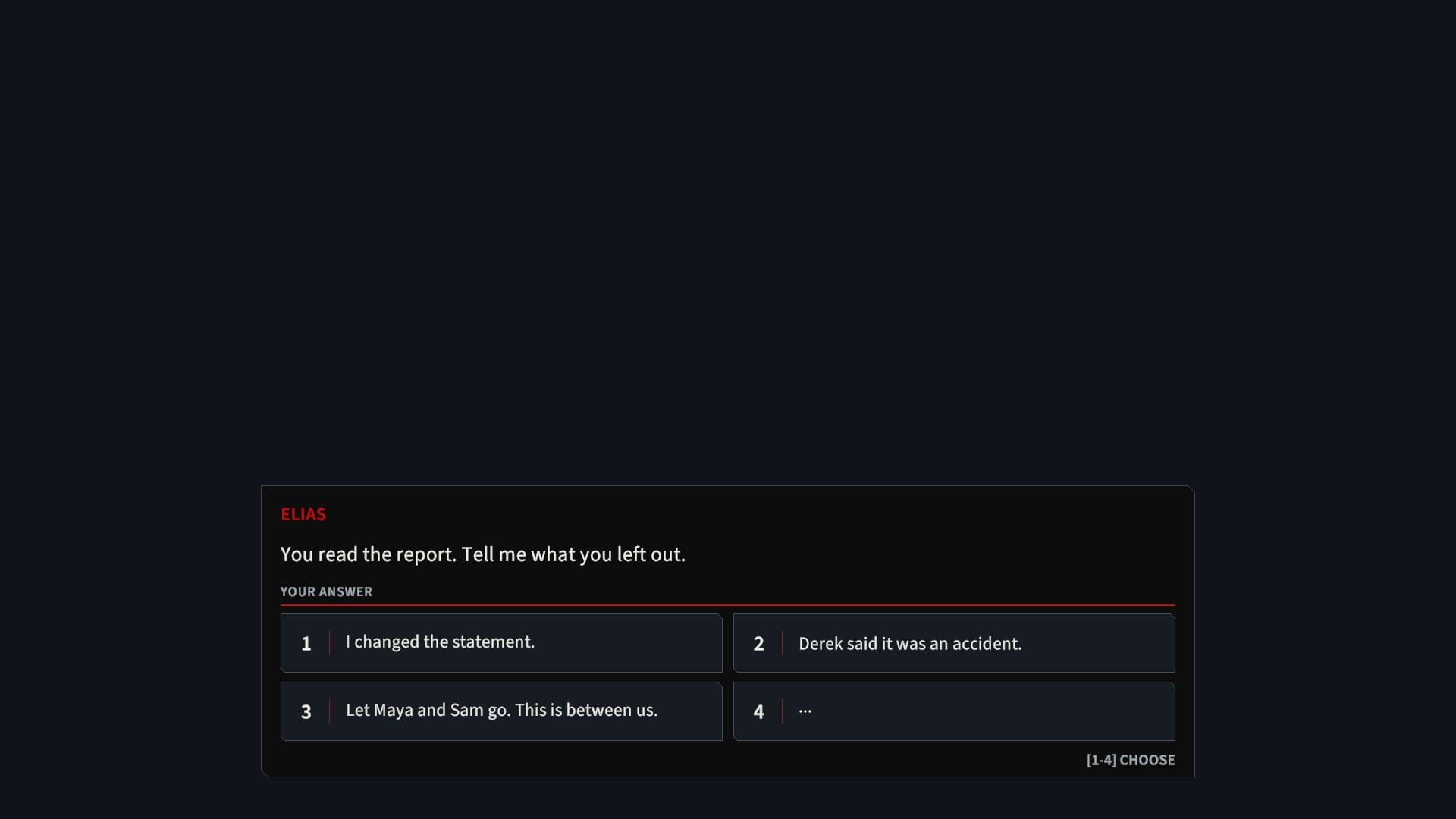Click the red divider under YOUR ANSWER

[728, 605]
